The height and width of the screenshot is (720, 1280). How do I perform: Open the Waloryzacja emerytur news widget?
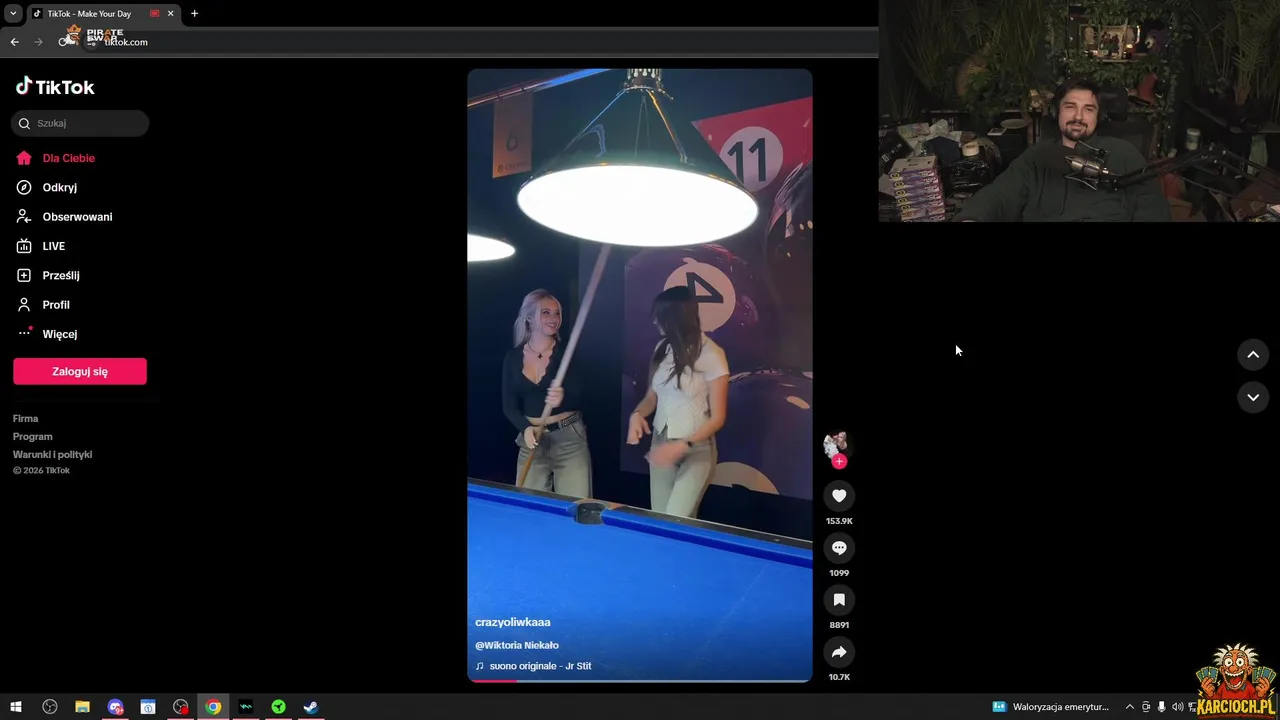[1050, 707]
